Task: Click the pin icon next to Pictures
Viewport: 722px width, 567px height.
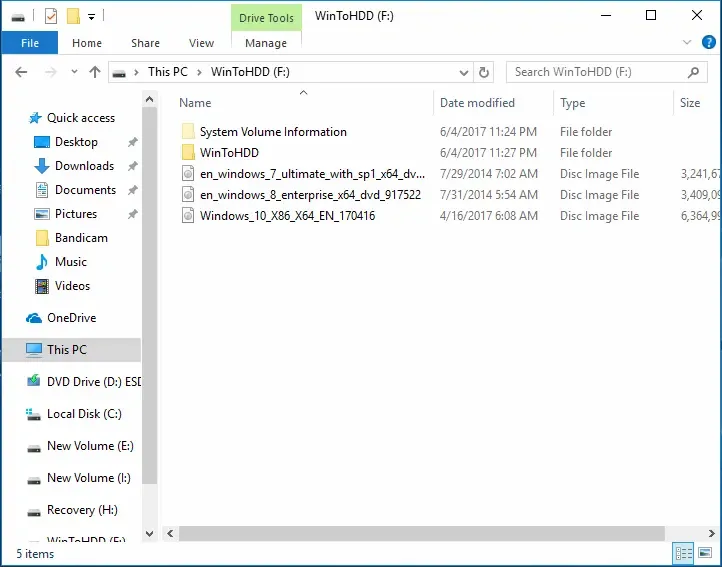Action: point(133,214)
